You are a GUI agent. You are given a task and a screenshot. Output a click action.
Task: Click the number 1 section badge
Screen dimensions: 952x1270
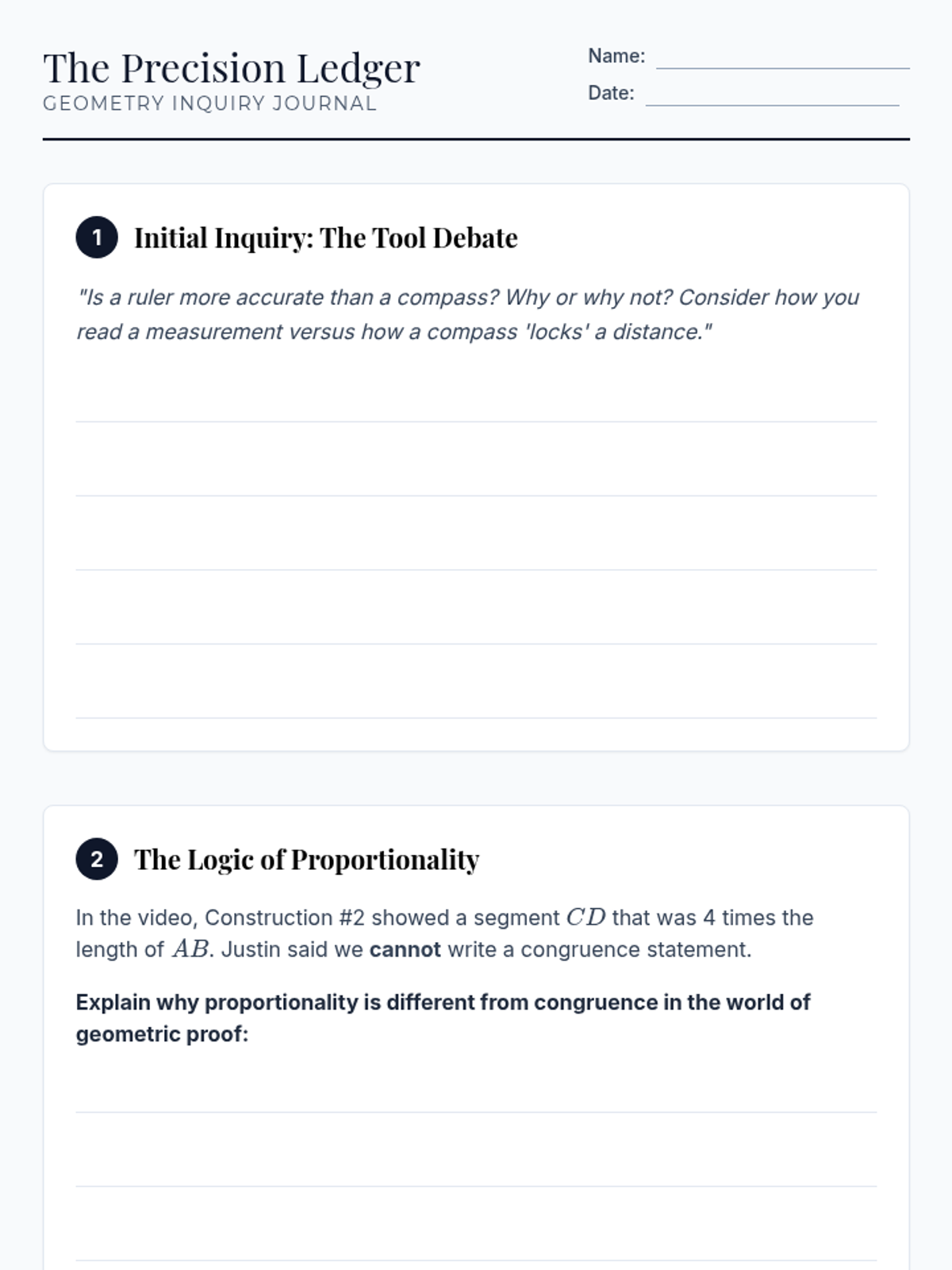tap(97, 237)
